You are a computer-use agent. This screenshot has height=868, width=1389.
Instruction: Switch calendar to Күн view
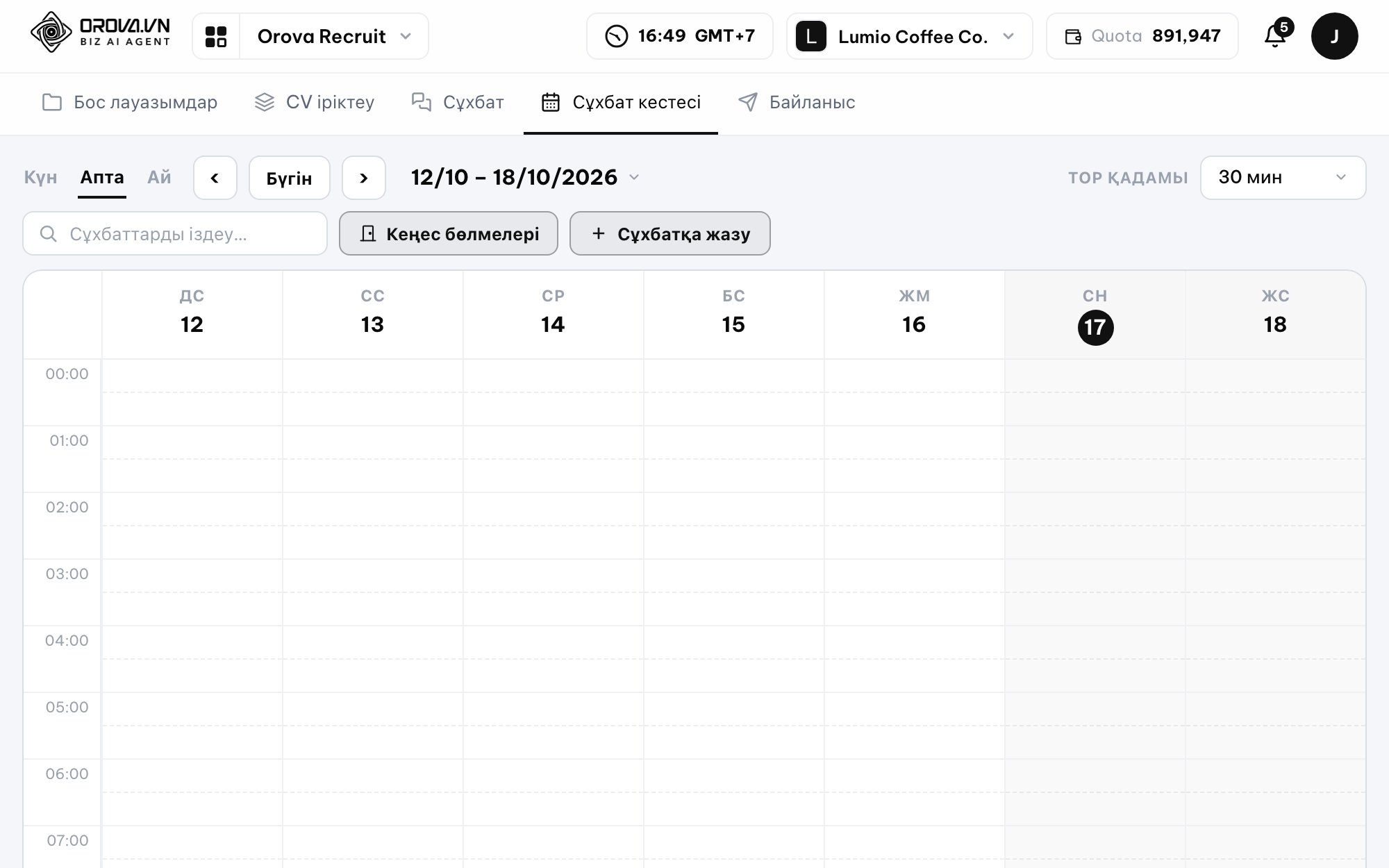[41, 178]
